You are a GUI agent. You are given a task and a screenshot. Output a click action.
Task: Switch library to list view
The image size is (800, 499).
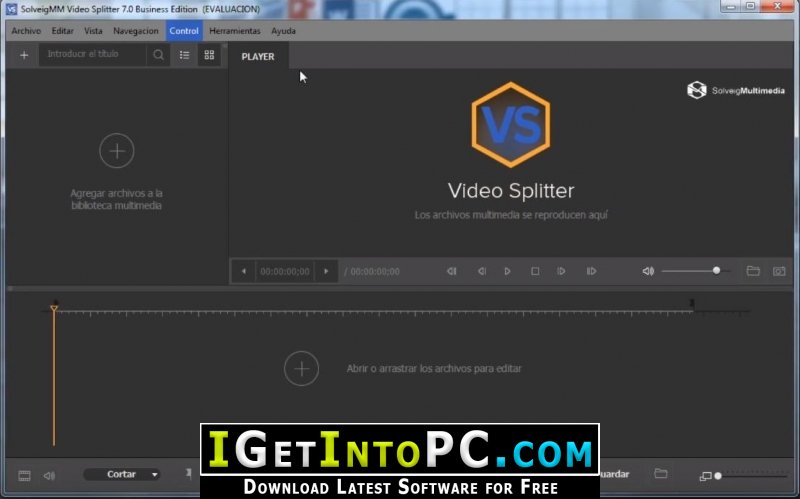click(185, 55)
